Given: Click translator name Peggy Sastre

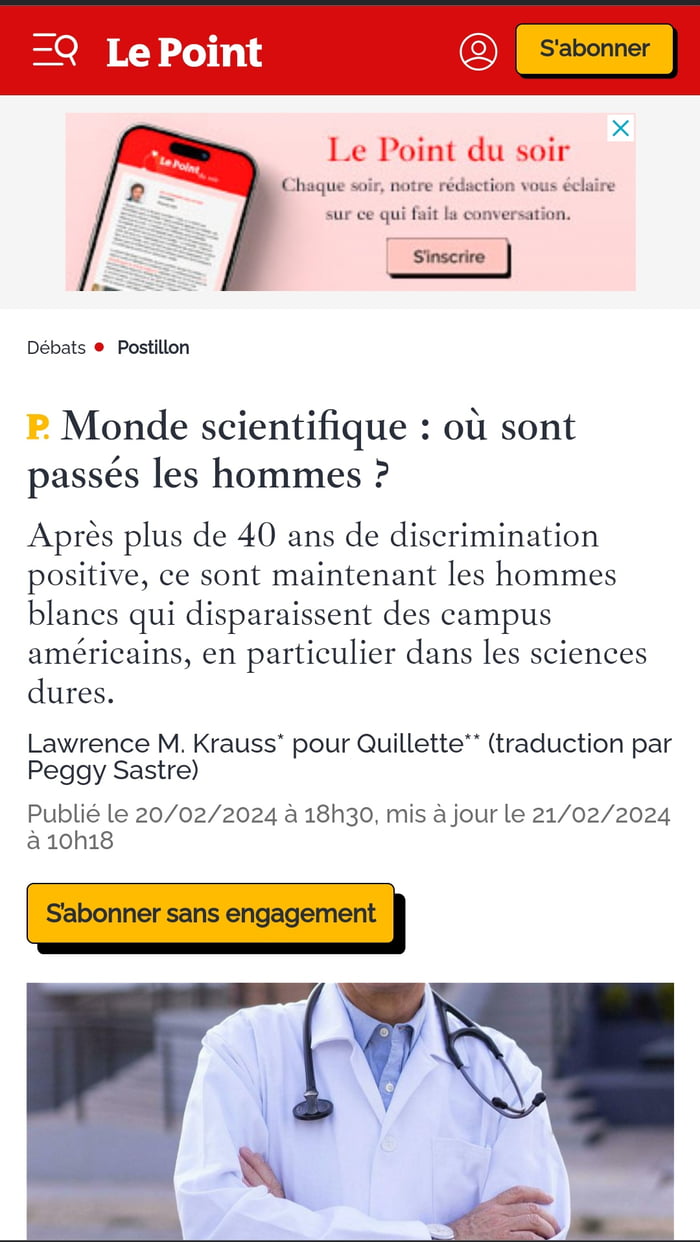Looking at the screenshot, I should tap(110, 772).
